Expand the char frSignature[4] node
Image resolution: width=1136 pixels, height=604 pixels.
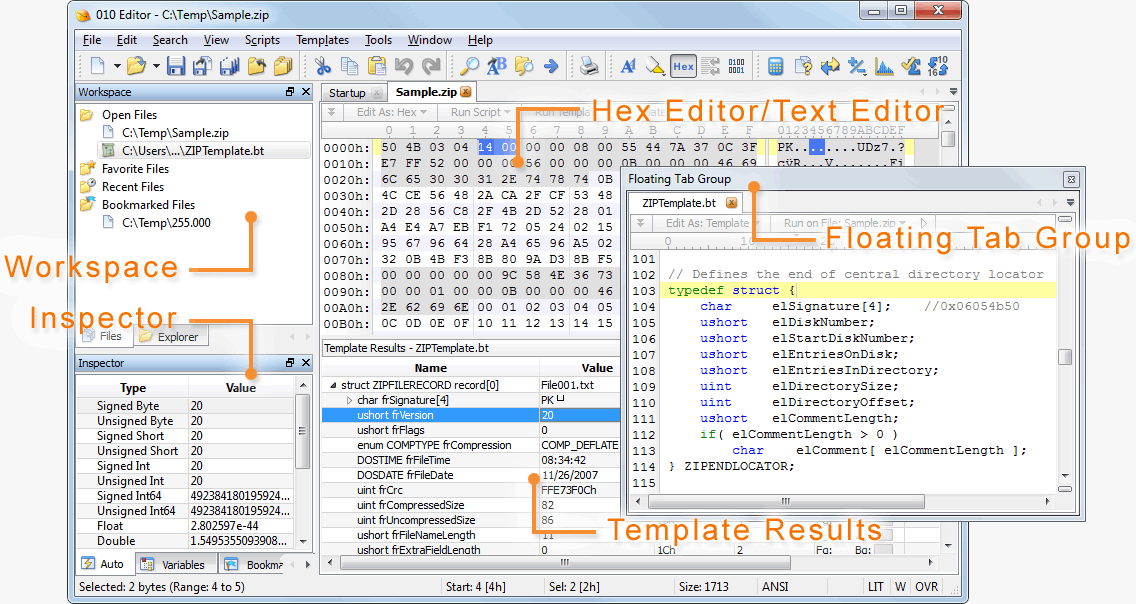coord(349,400)
